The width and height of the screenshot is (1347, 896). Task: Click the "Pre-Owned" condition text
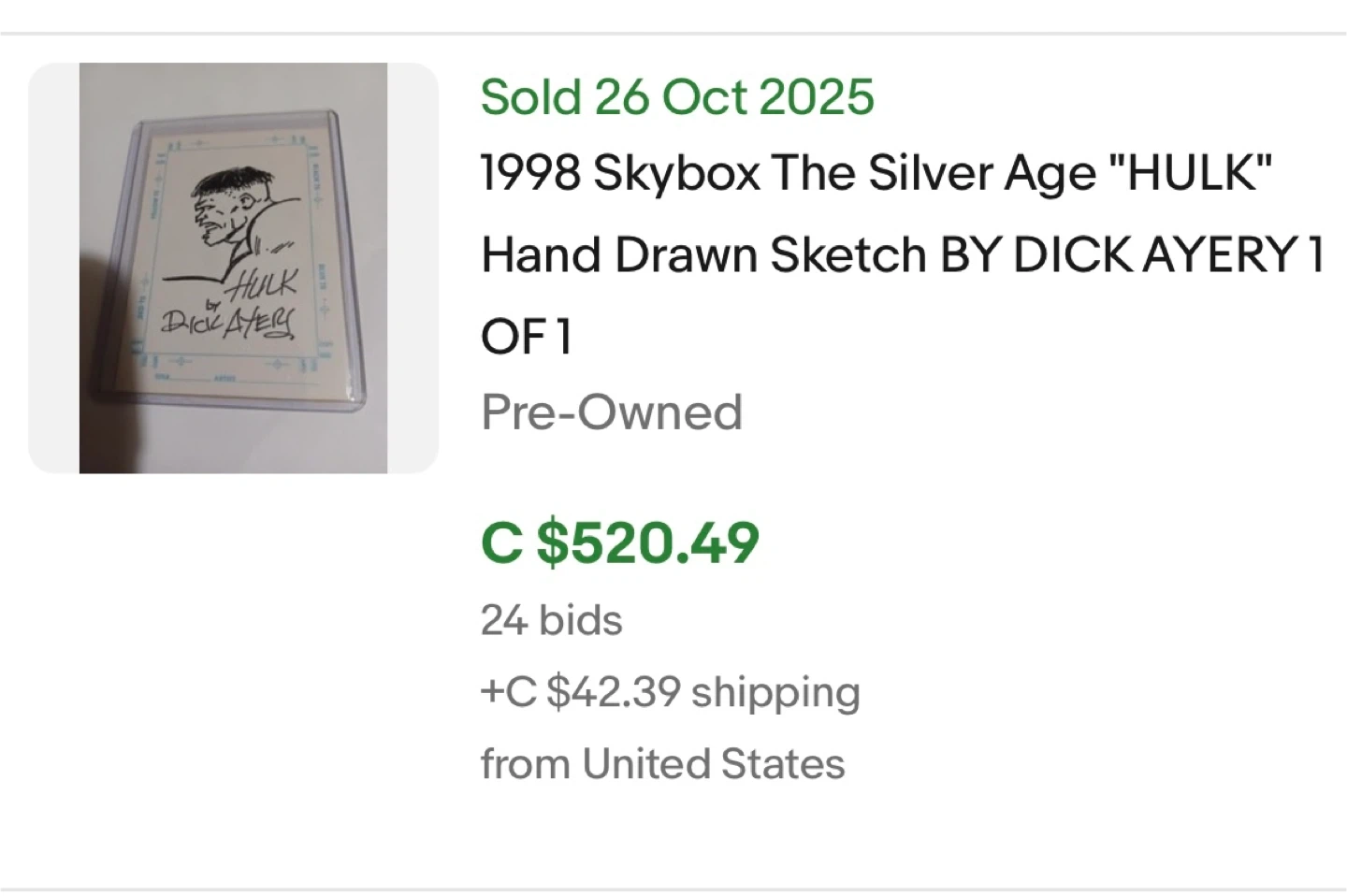(x=612, y=412)
